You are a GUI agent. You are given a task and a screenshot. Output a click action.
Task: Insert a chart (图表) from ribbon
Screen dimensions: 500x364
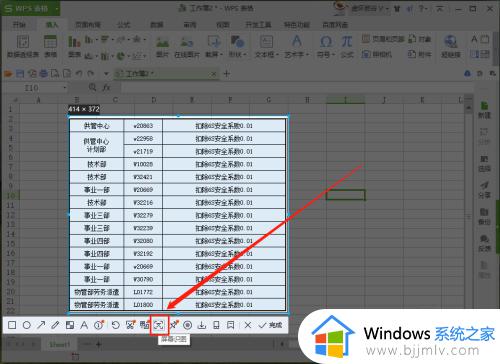(74, 47)
